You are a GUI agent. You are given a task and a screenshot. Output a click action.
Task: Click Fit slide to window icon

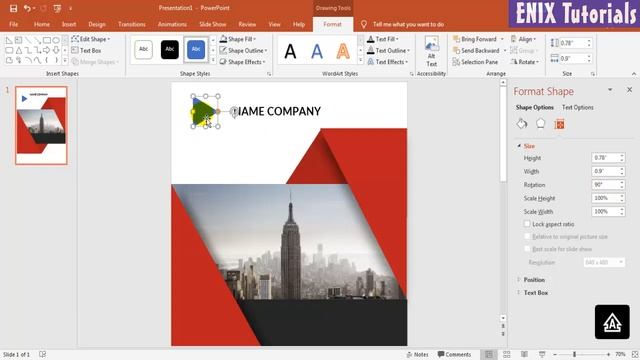pos(635,354)
